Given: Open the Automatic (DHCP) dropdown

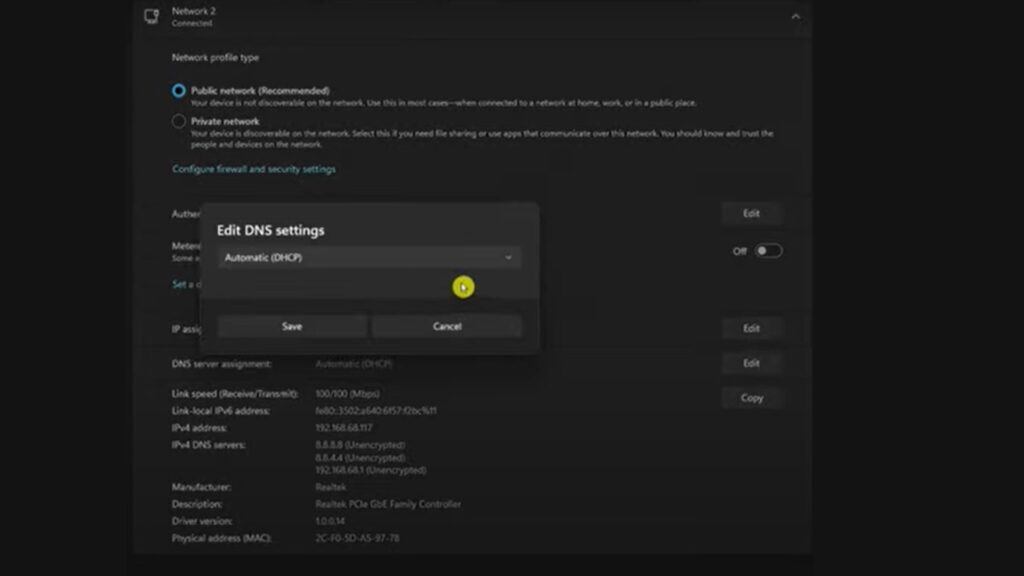Looking at the screenshot, I should 369,258.
